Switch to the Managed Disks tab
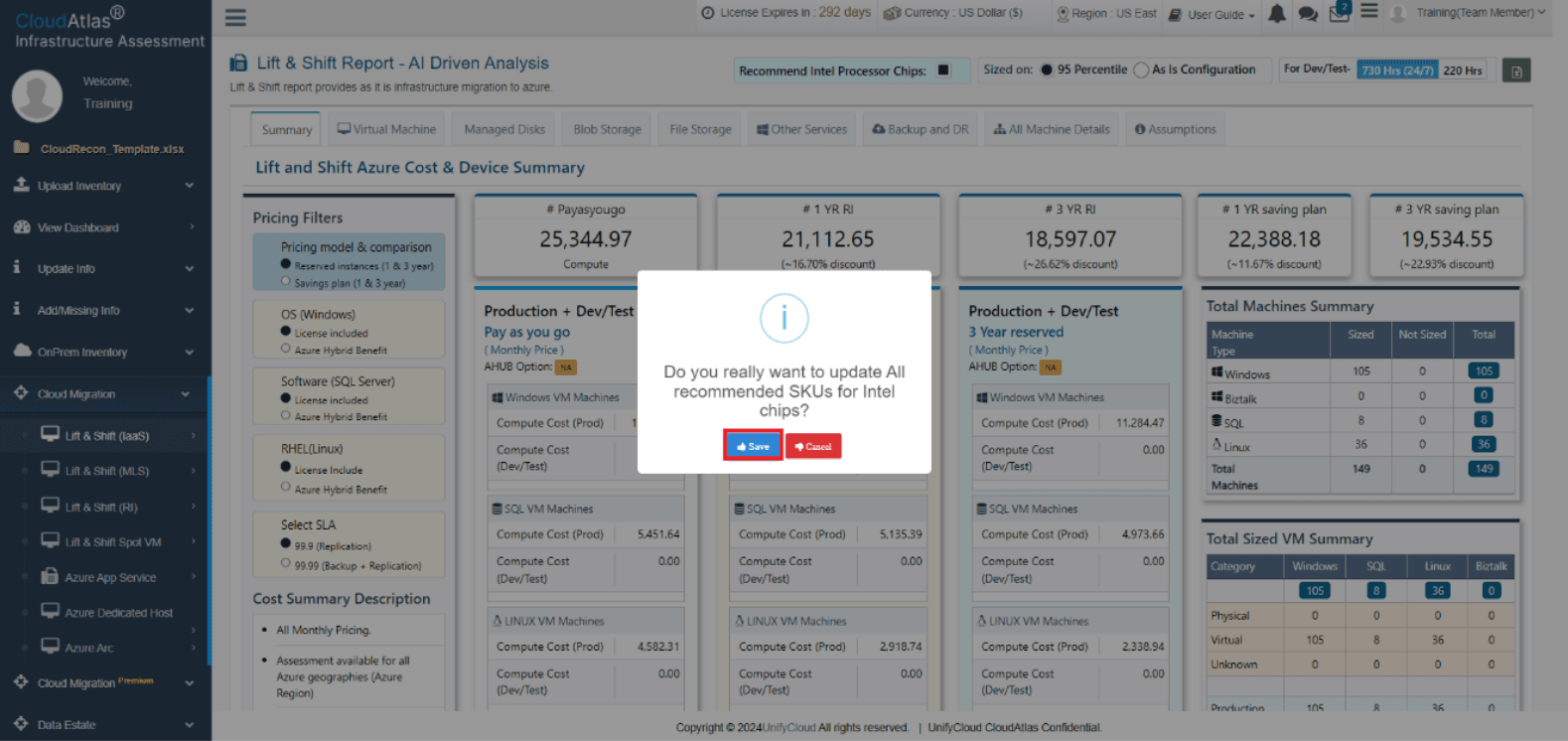1568x741 pixels. (504, 129)
